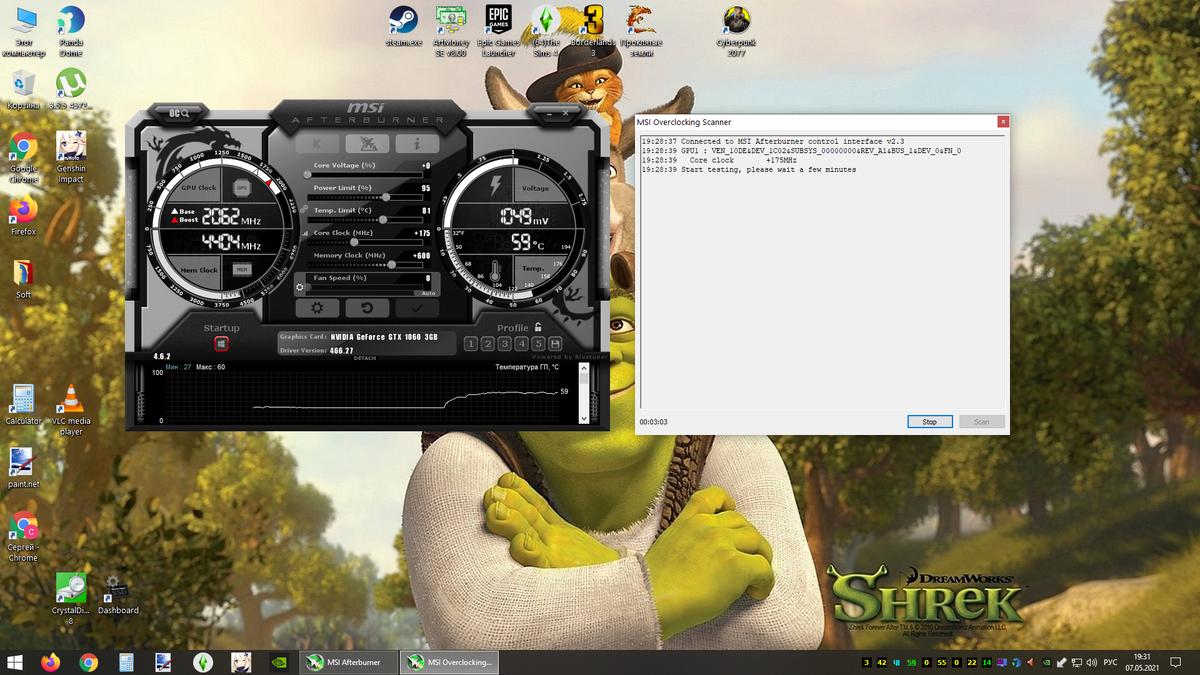Open The Sims 4 desktop shortcut
1200x675 pixels.
[546, 30]
